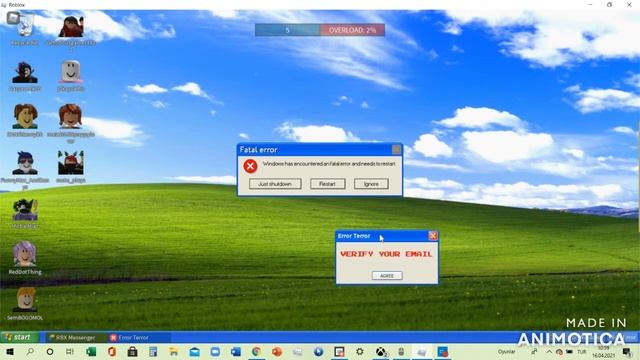Click the red error X icon in Fatal error
This screenshot has height=360, width=640.
click(x=250, y=166)
